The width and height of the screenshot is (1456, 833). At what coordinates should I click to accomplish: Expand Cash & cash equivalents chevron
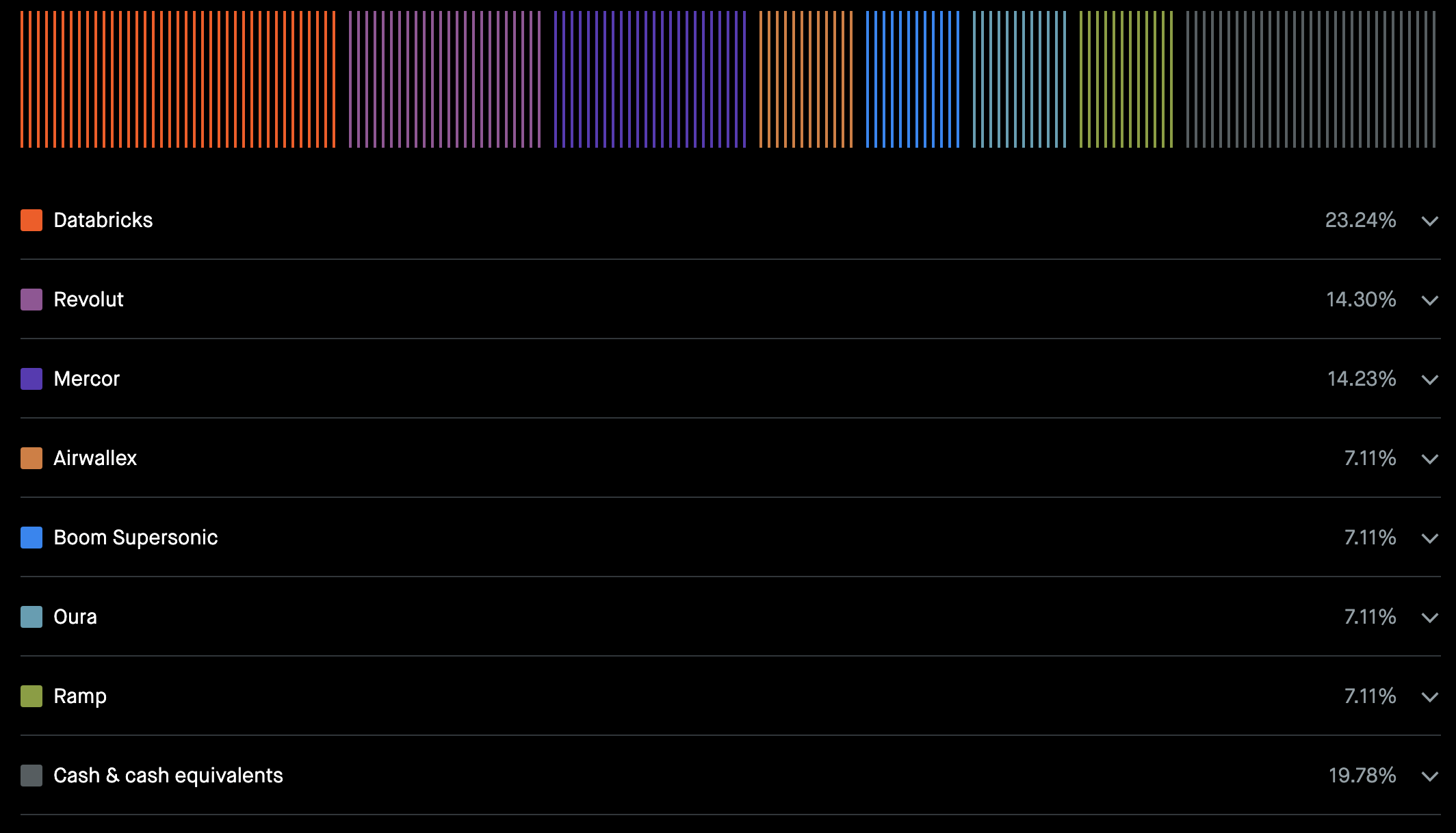click(x=1429, y=776)
